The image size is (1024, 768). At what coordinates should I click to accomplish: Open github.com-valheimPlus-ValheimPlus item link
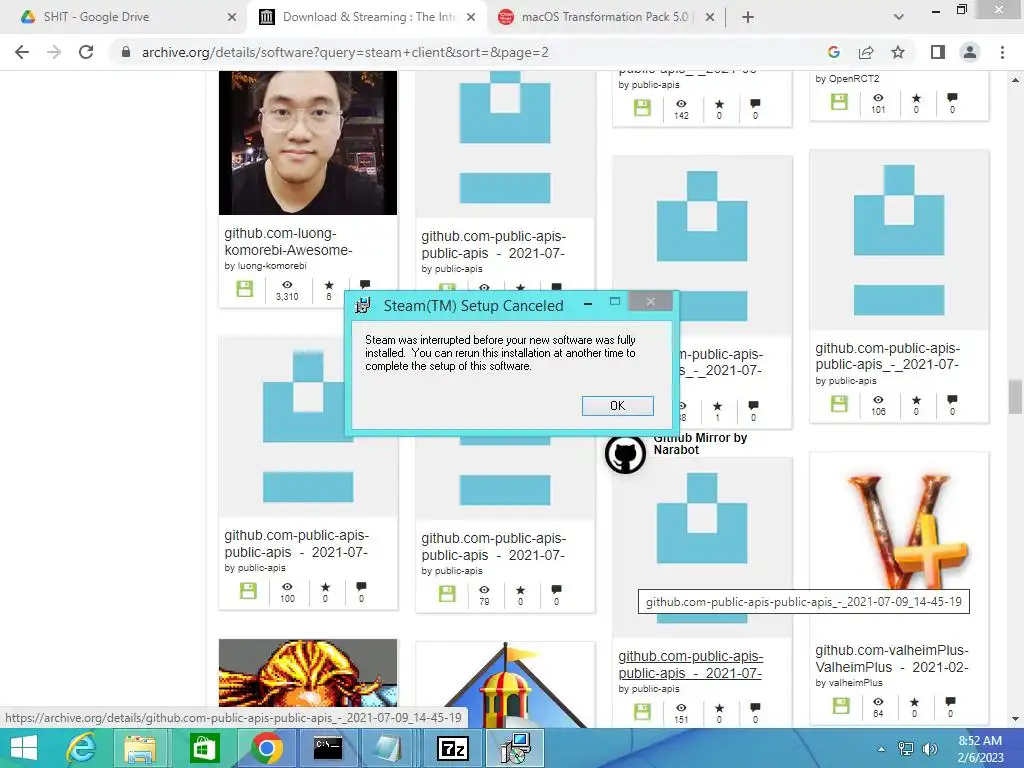click(892, 658)
